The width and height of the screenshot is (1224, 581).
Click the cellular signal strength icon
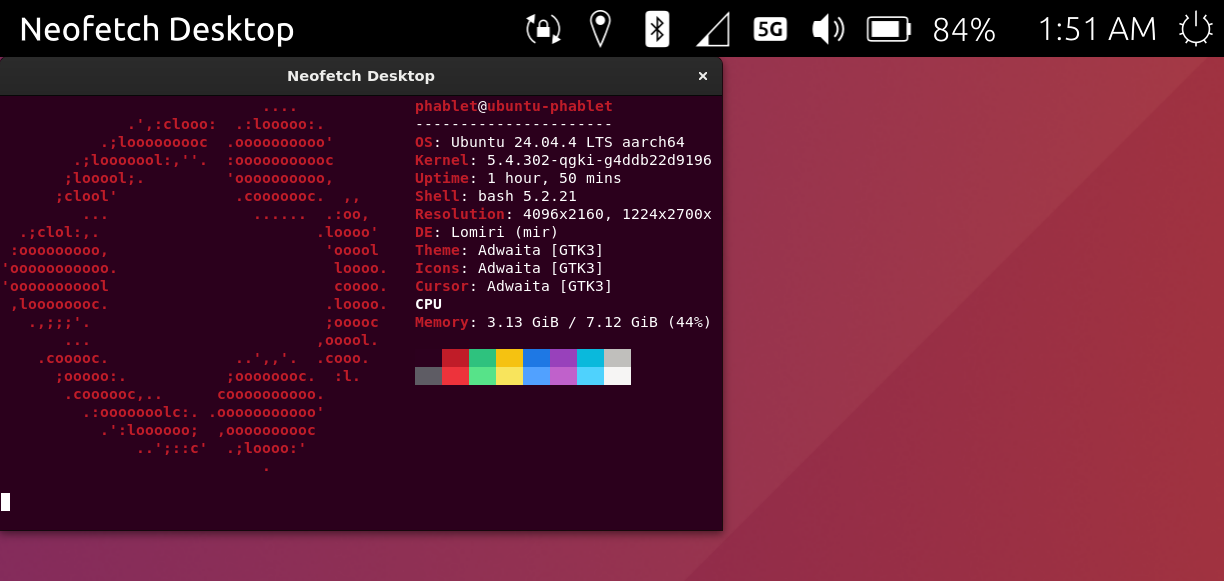pyautogui.click(x=713, y=29)
